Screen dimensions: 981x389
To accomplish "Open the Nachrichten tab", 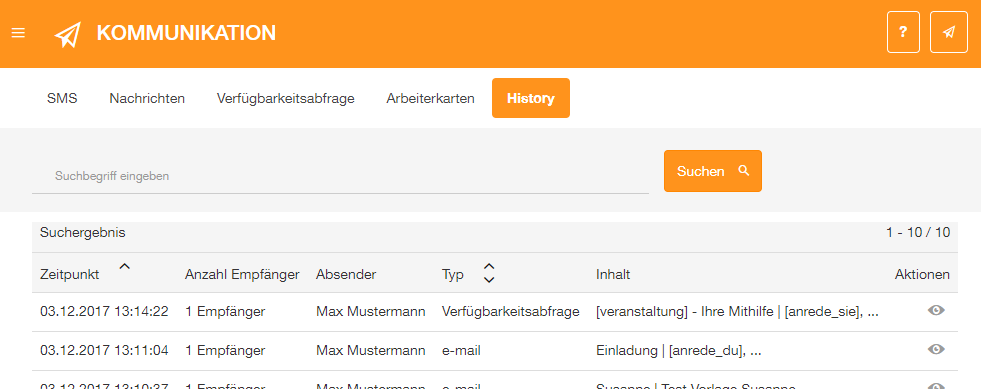I will 147,98.
